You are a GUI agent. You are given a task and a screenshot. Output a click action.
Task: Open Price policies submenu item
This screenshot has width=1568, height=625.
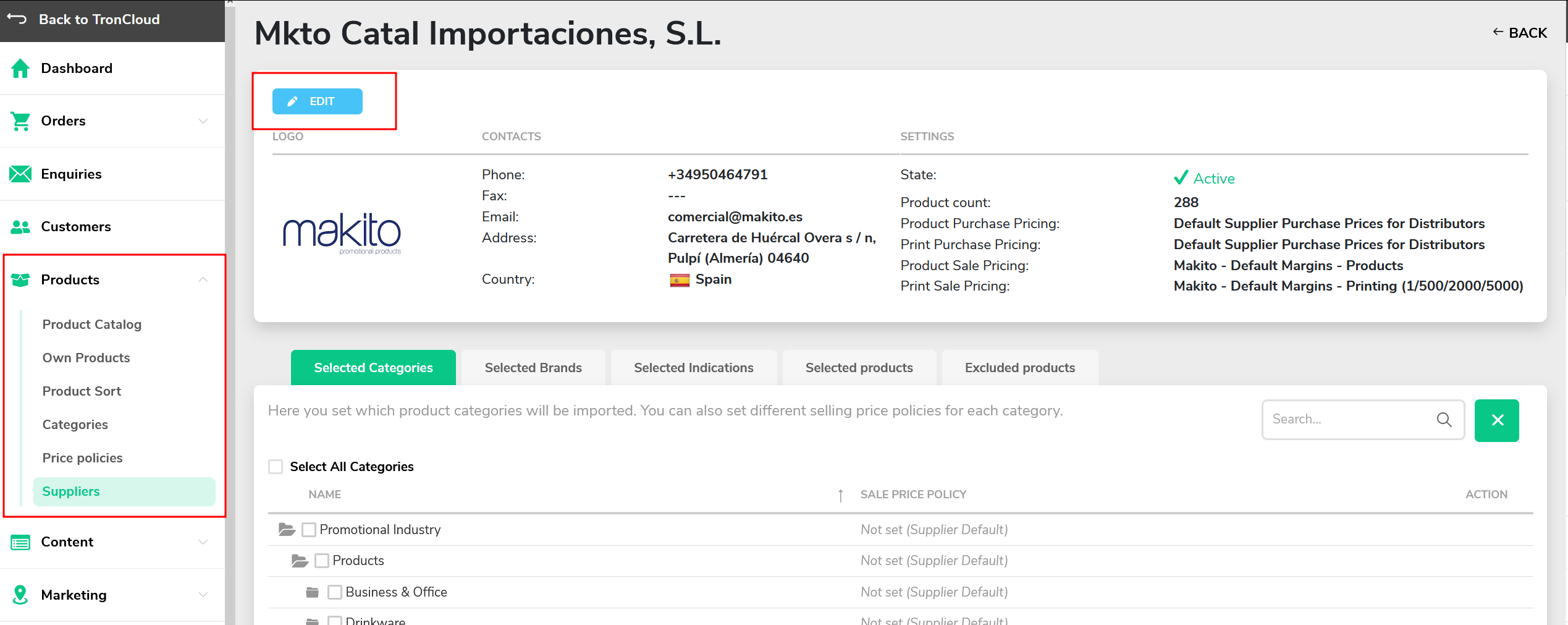(x=83, y=458)
